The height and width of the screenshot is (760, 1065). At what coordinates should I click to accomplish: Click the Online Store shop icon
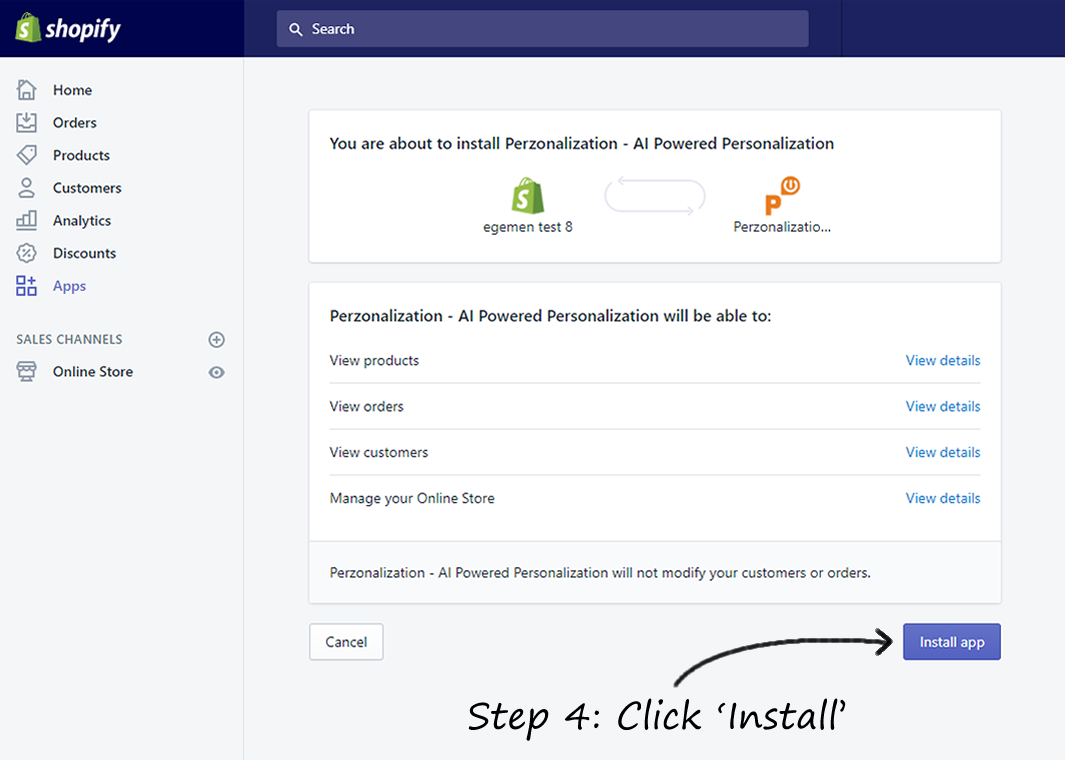pyautogui.click(x=26, y=372)
